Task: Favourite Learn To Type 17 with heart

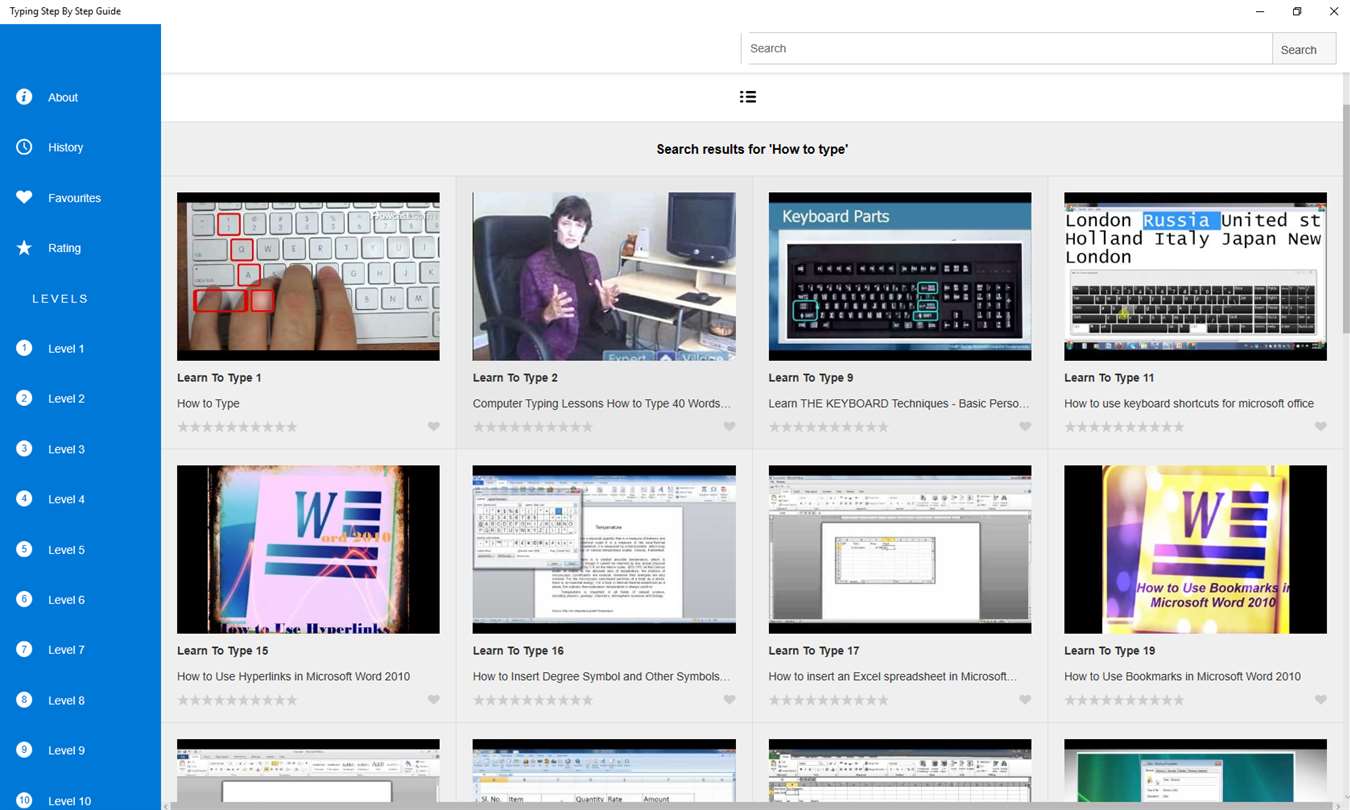Action: (1025, 700)
